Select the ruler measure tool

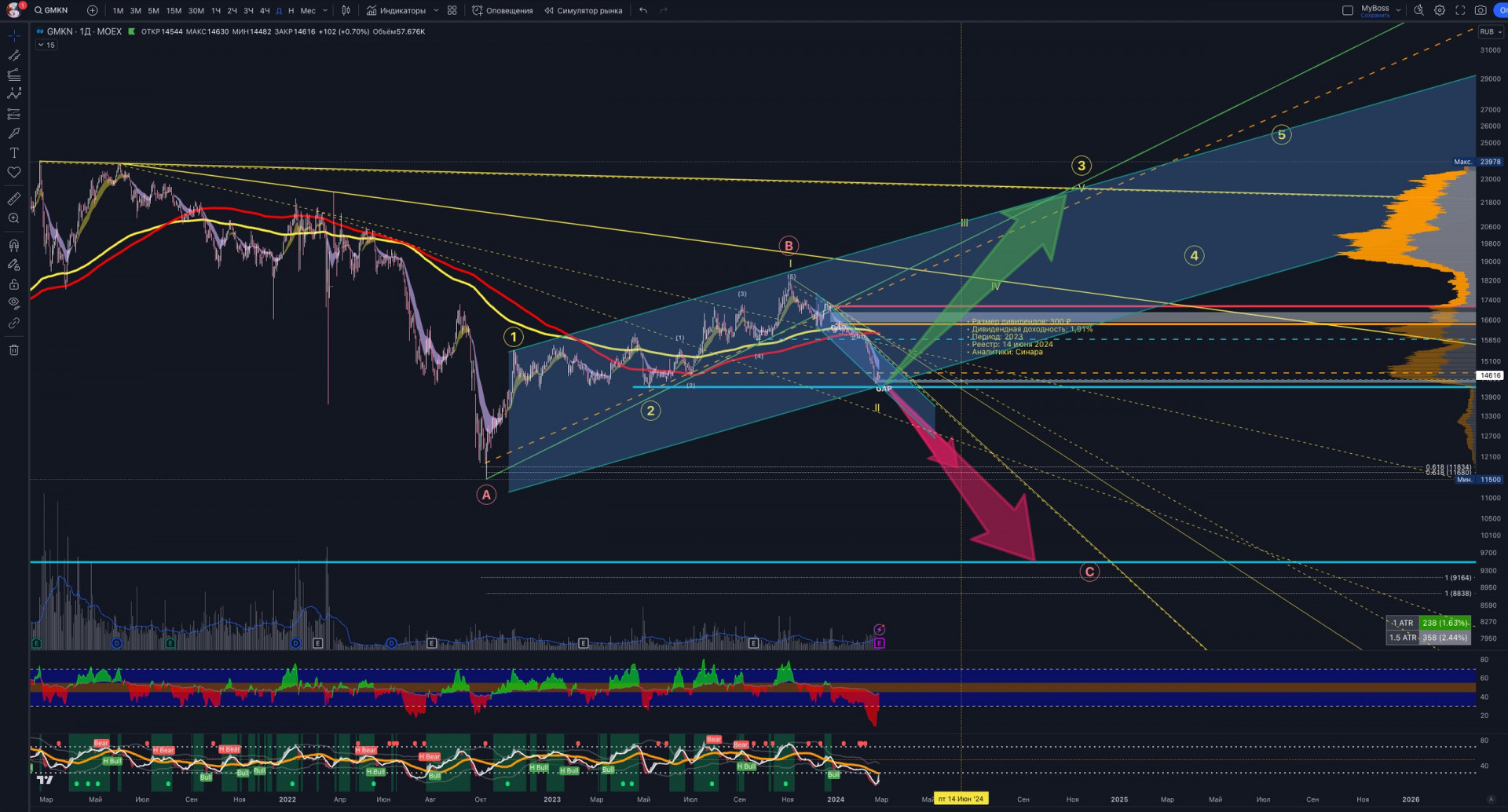[x=14, y=199]
